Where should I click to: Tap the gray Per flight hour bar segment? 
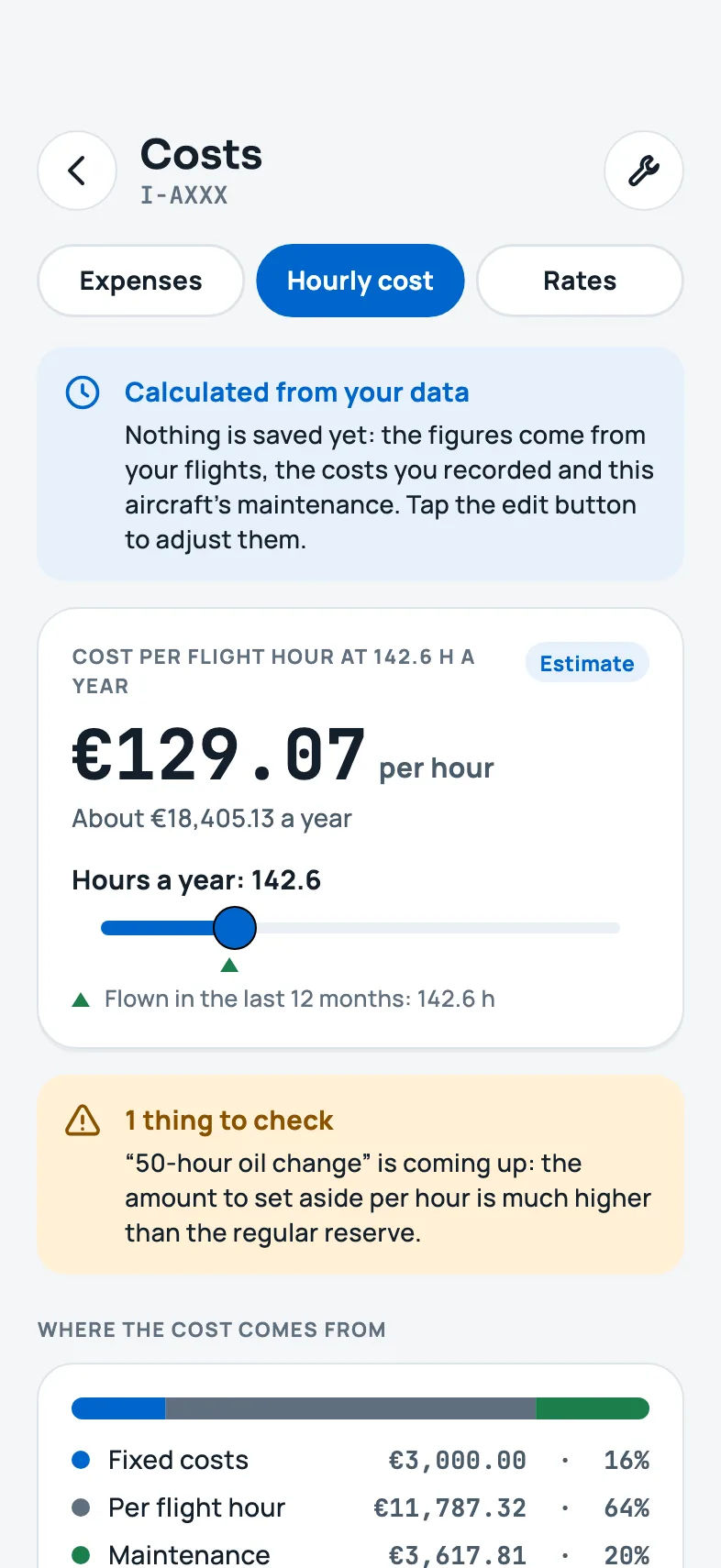pyautogui.click(x=350, y=1408)
